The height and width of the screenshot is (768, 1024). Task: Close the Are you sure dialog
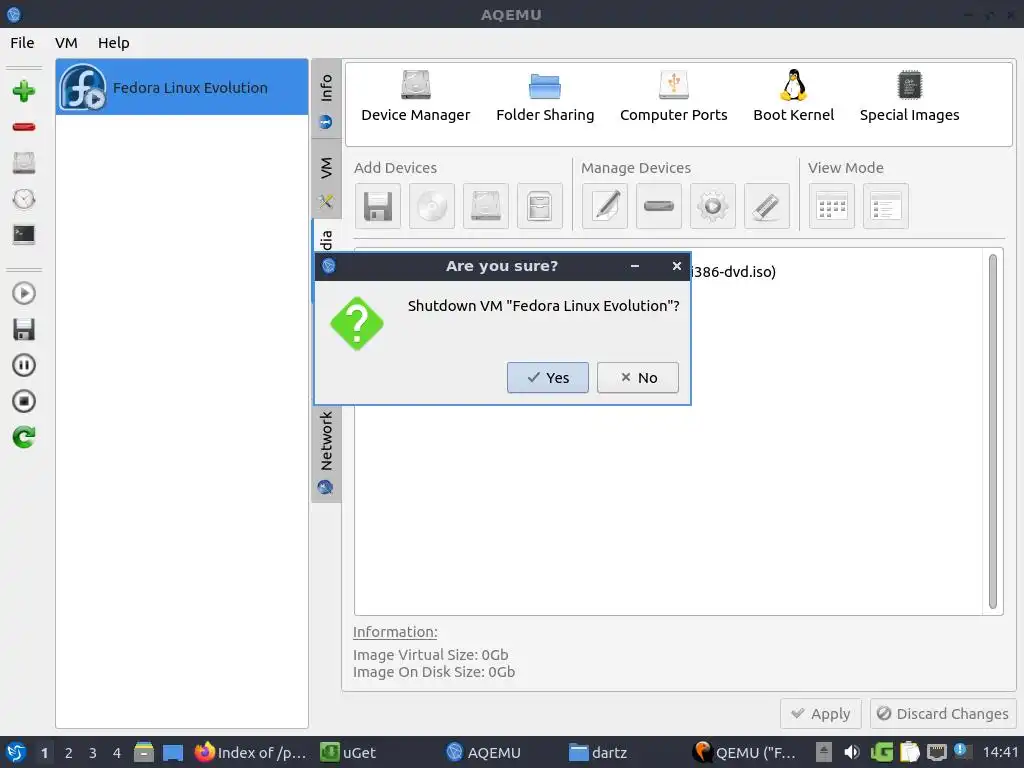[677, 266]
